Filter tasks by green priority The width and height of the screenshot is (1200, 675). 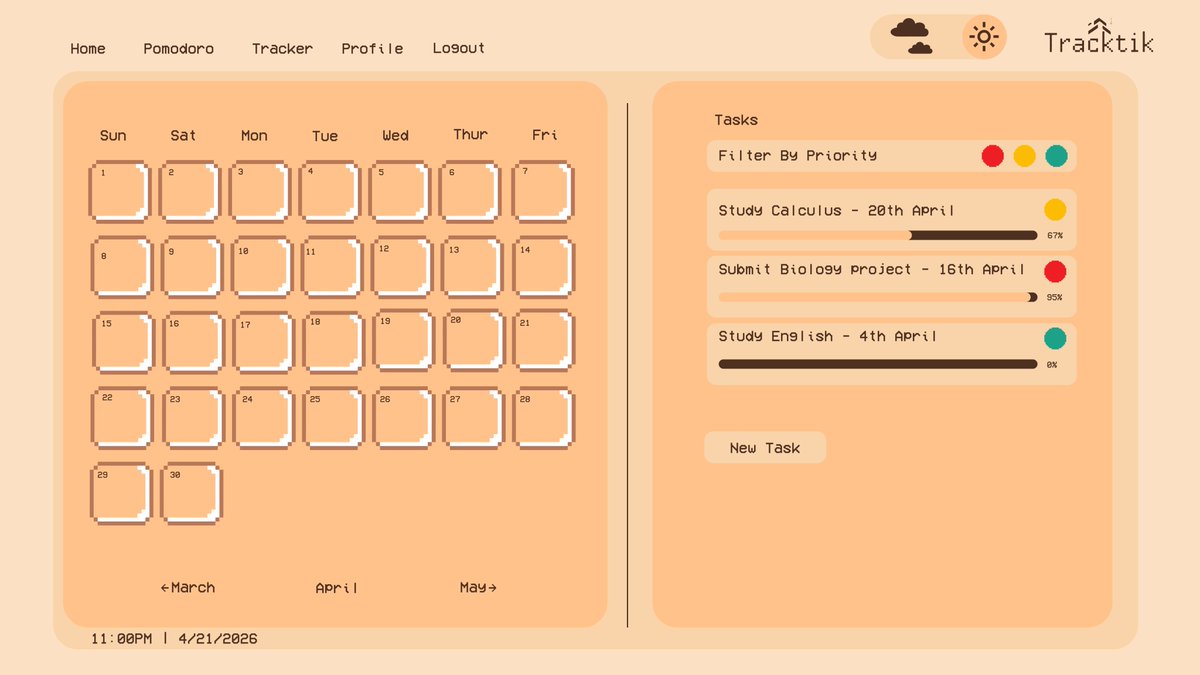point(1056,156)
